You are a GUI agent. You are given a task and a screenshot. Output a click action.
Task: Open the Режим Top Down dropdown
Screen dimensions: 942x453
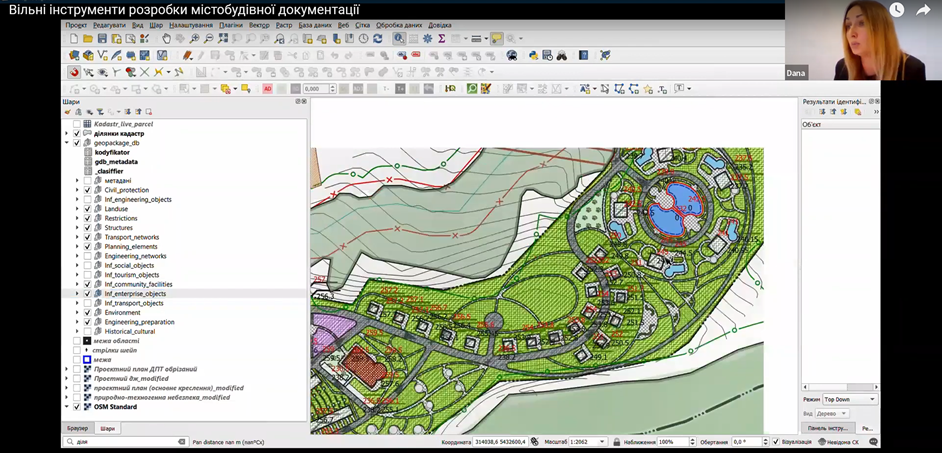[850, 400]
